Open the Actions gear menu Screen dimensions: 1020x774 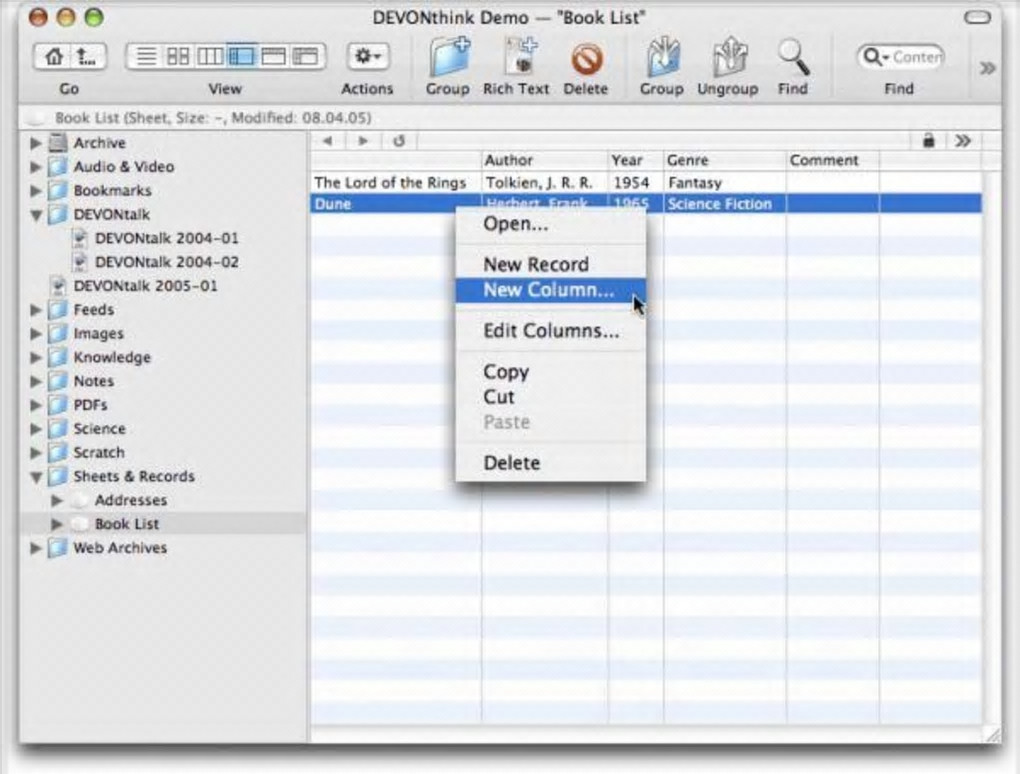[368, 57]
